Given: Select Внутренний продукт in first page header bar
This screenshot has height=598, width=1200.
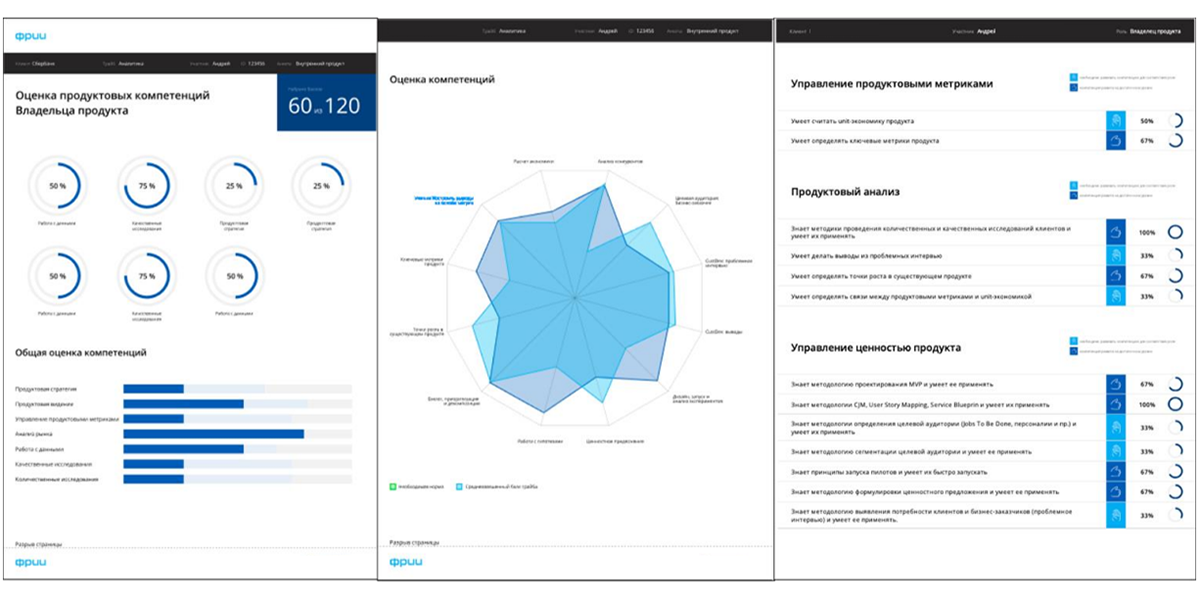Looking at the screenshot, I should tap(322, 63).
